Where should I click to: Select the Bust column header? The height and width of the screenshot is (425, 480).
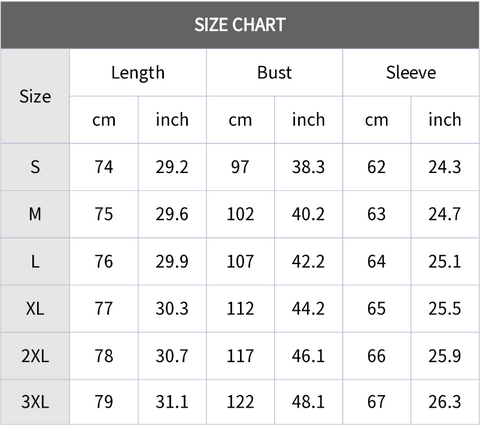274,73
